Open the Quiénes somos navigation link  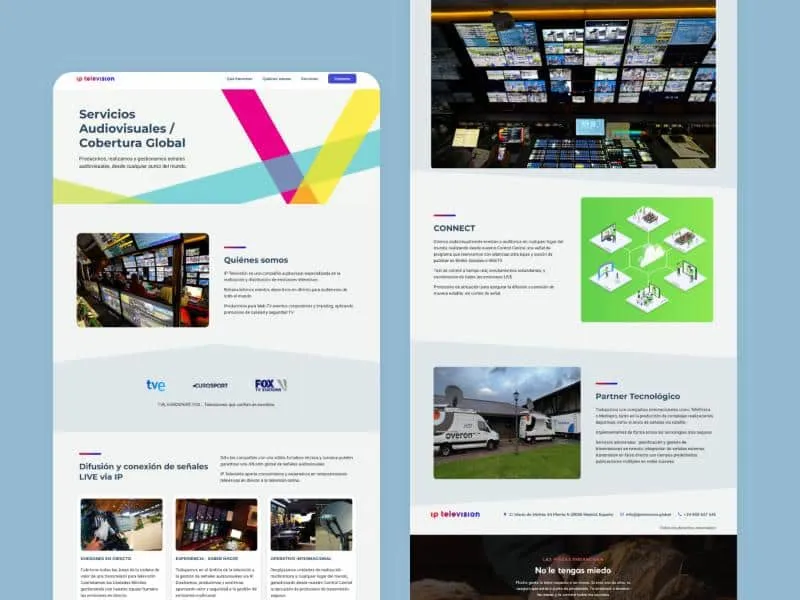[x=277, y=79]
